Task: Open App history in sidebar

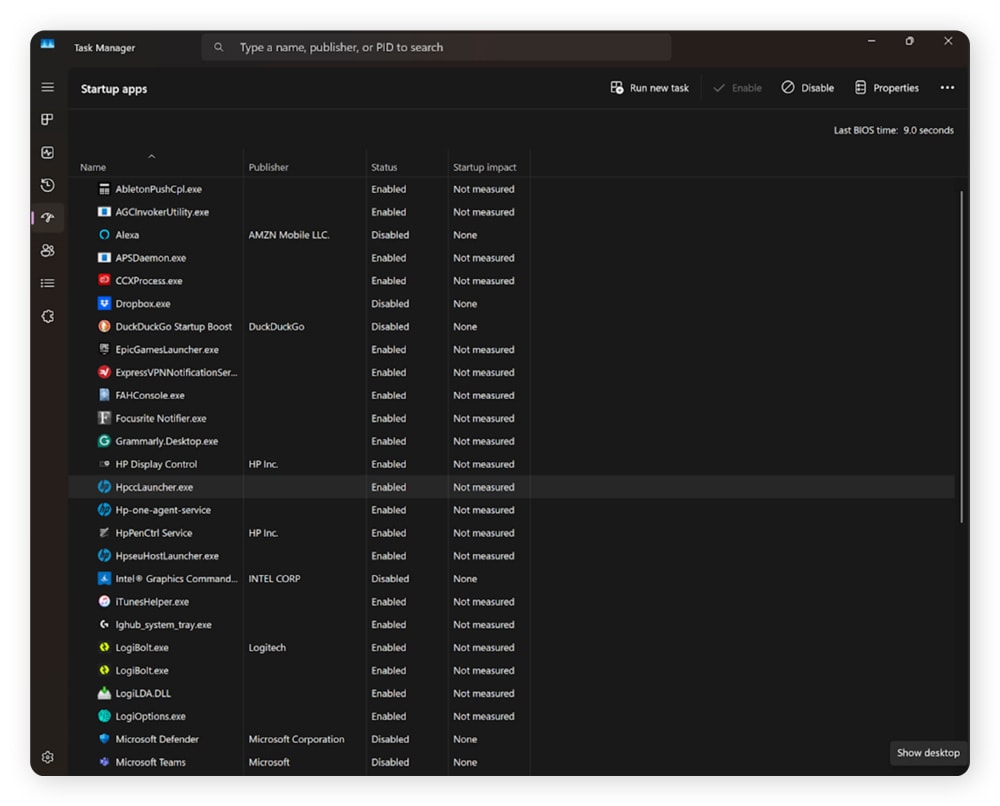Action: (x=48, y=185)
